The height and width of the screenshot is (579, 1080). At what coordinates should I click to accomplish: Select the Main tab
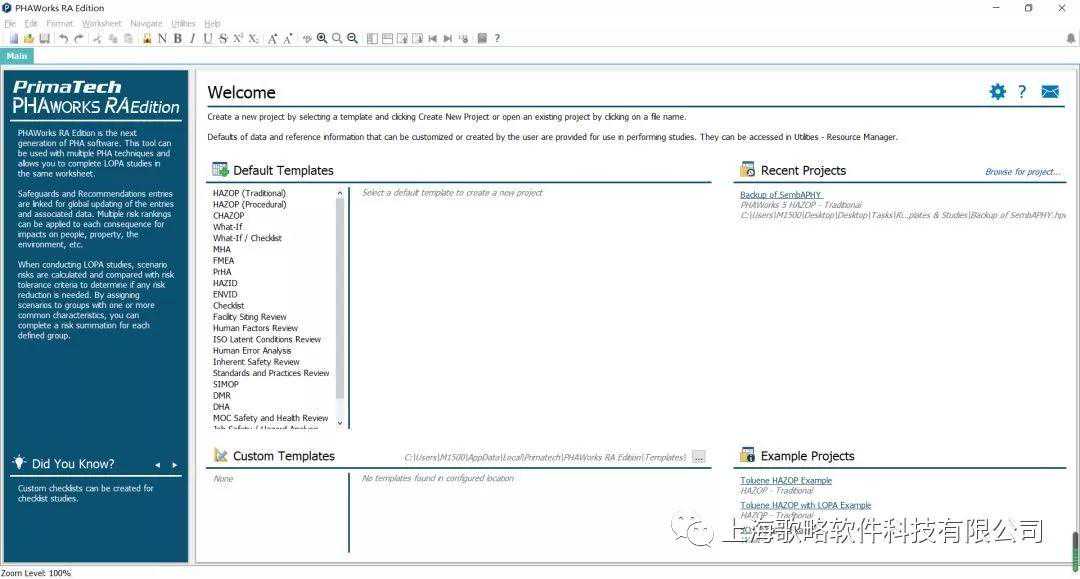(17, 56)
